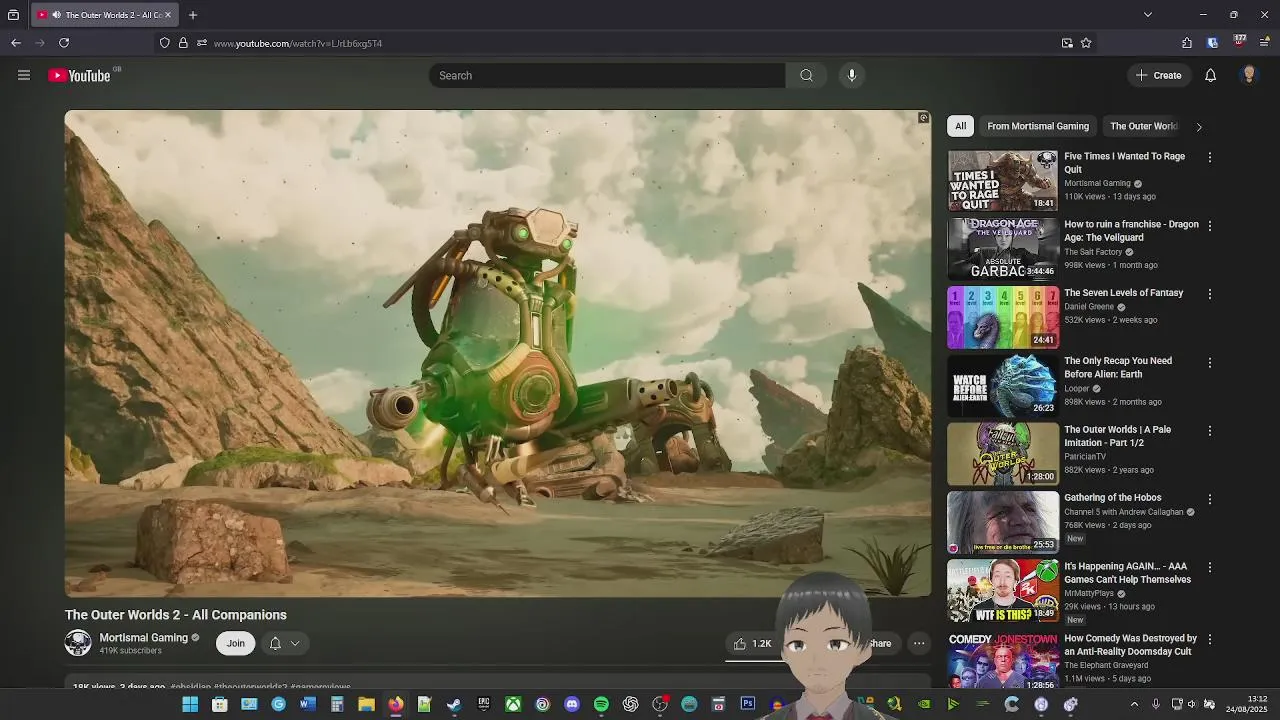Bookmark this page with the star icon
Image resolution: width=1280 pixels, height=720 pixels.
coord(1086,43)
